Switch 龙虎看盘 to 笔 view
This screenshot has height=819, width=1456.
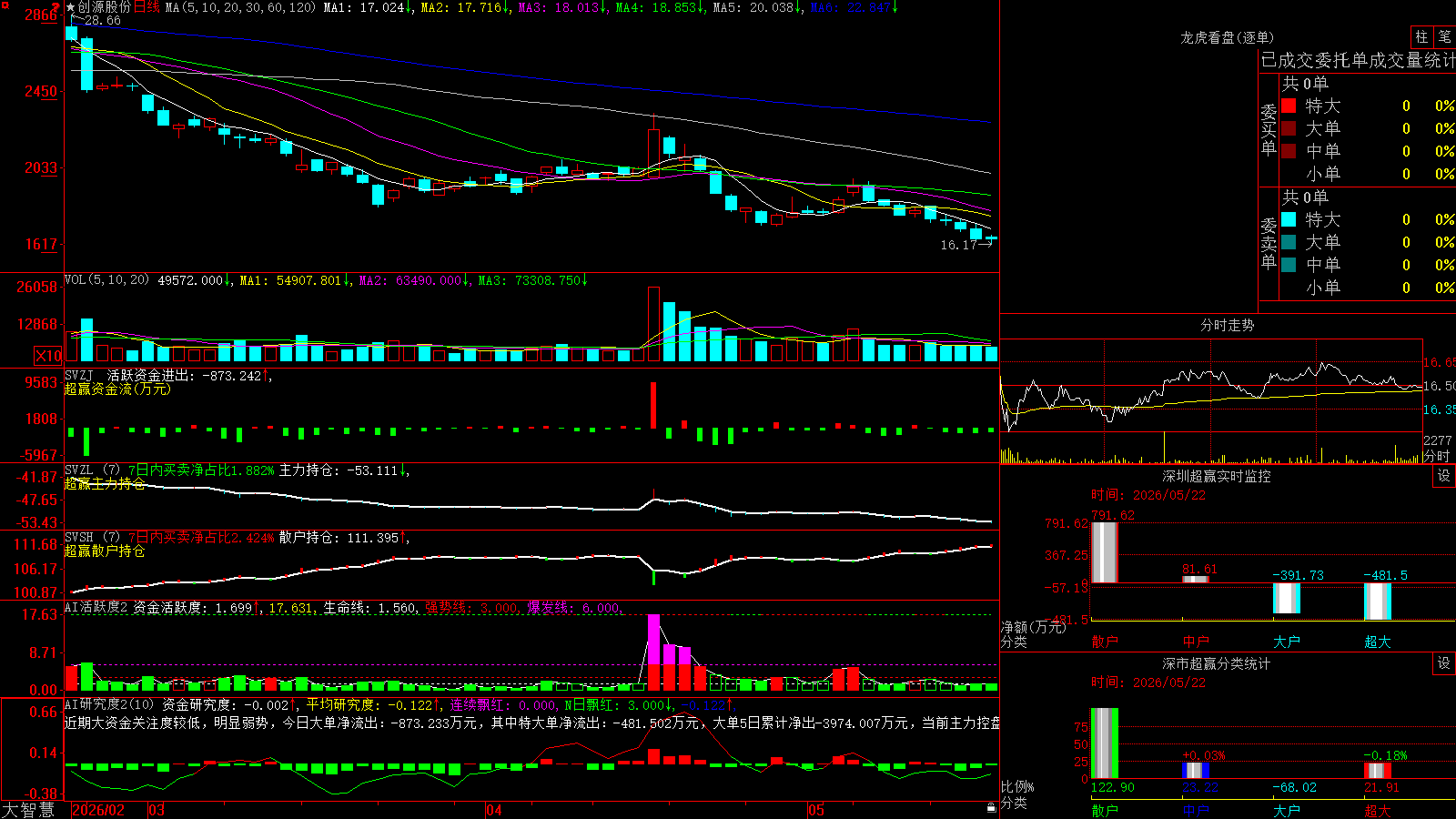1444,37
